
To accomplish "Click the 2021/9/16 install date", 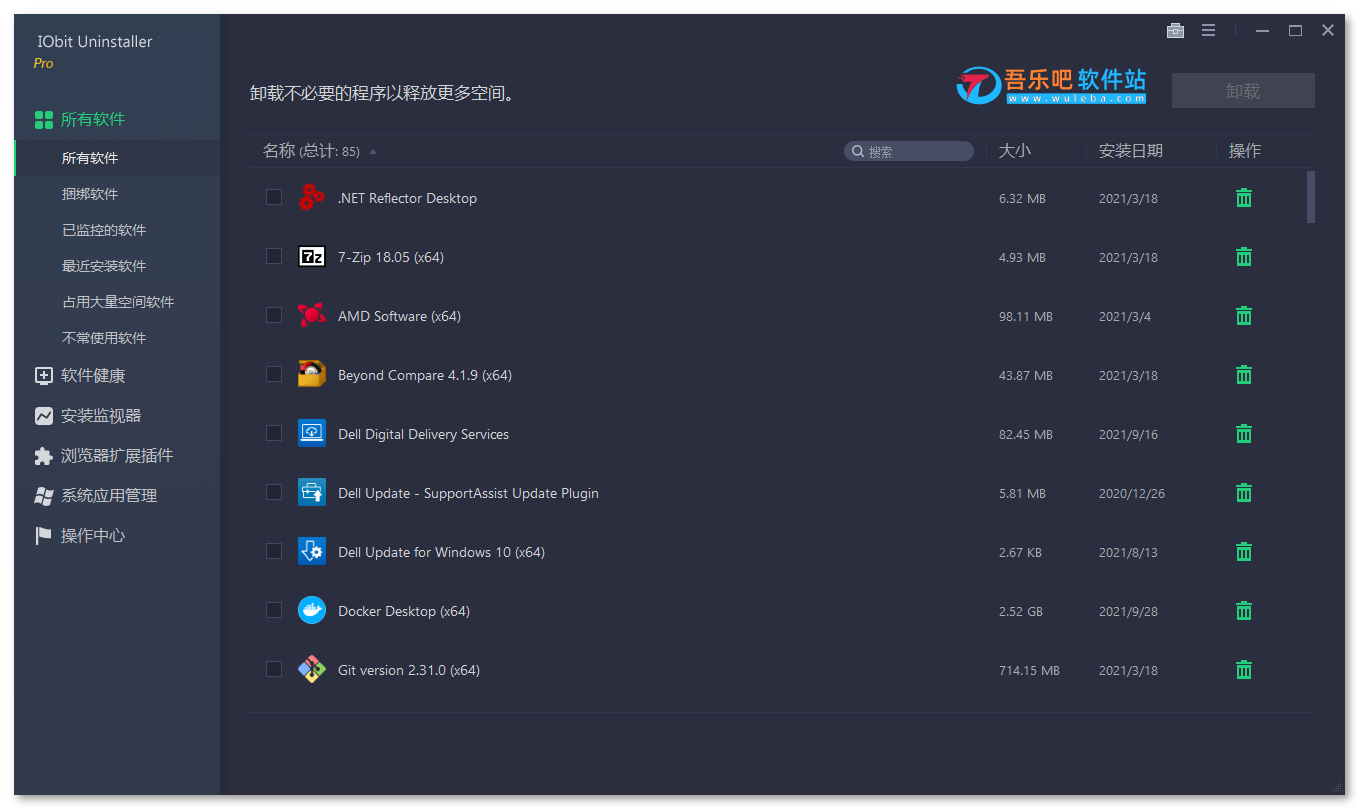I will point(1128,434).
